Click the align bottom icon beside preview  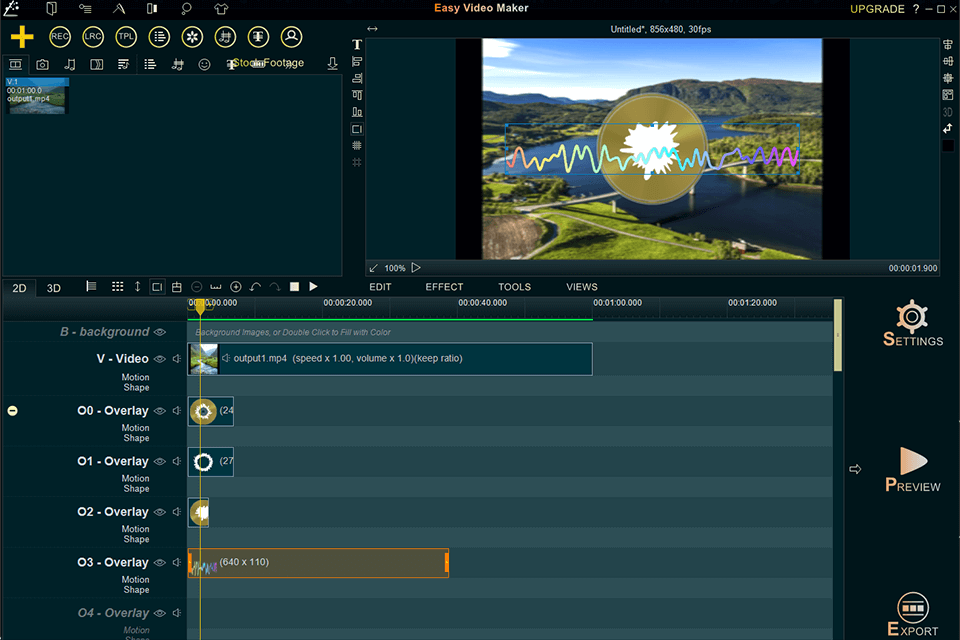pos(357,112)
